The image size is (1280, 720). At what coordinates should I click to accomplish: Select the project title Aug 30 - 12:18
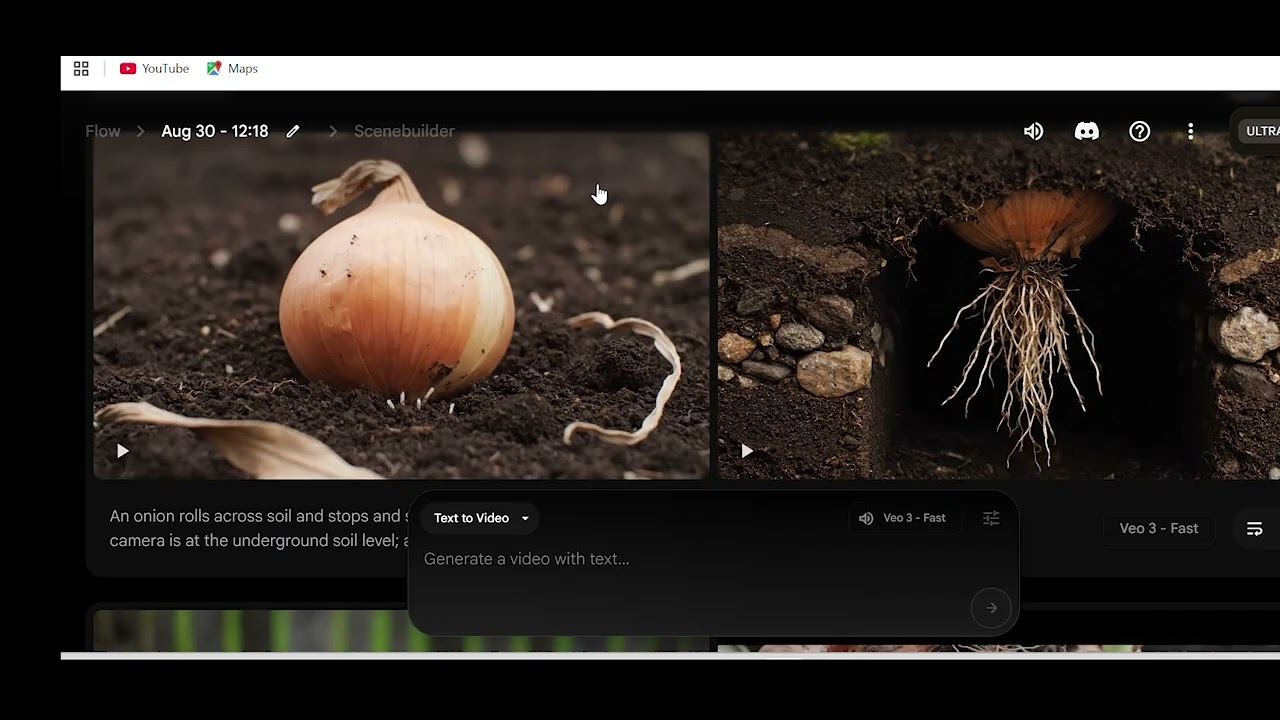click(x=214, y=131)
